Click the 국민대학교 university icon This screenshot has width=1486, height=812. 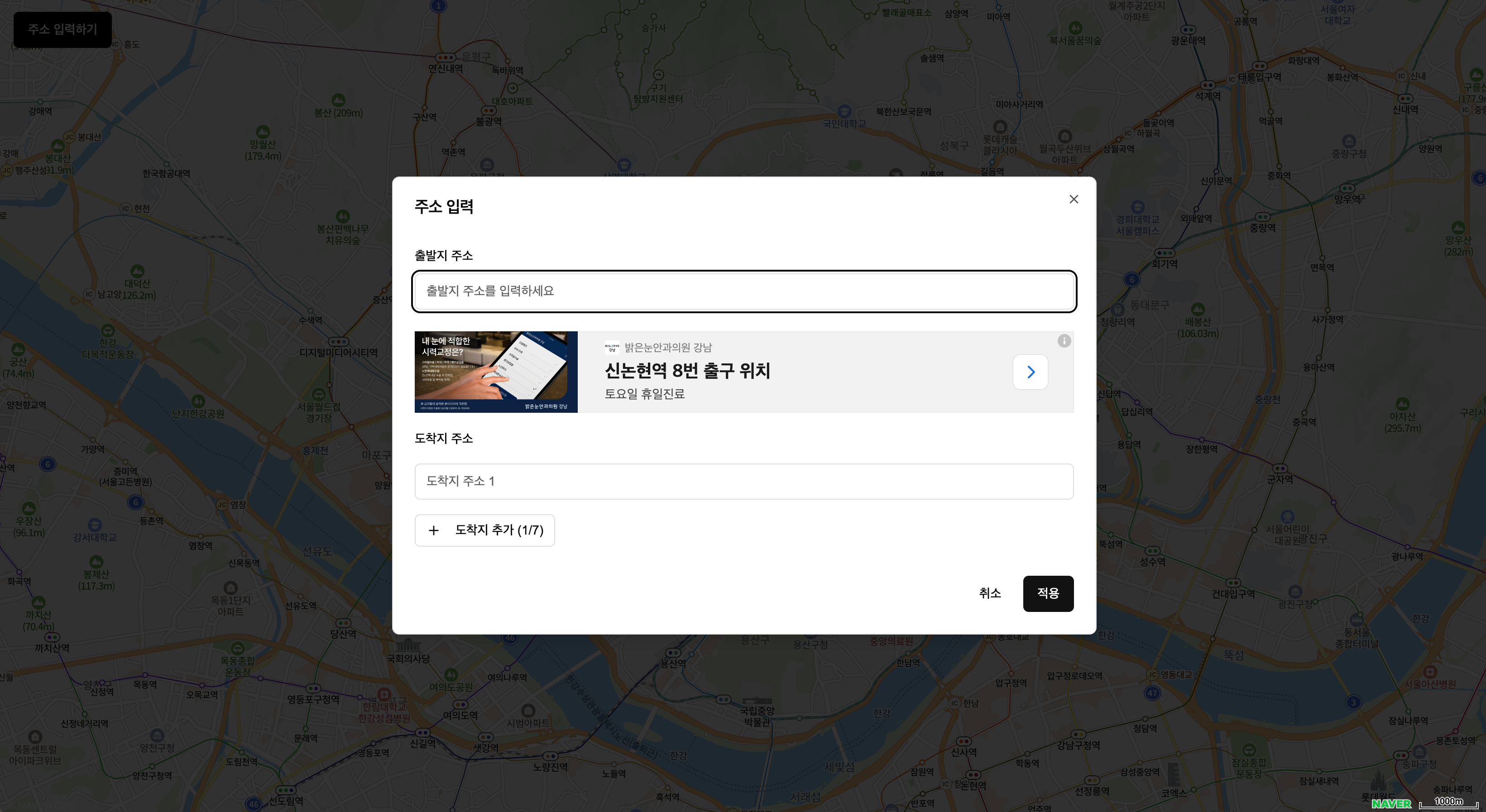click(x=844, y=111)
